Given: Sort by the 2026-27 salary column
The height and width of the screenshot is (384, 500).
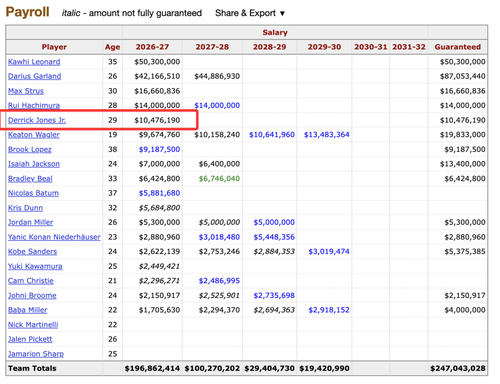Looking at the screenshot, I should coord(152,47).
